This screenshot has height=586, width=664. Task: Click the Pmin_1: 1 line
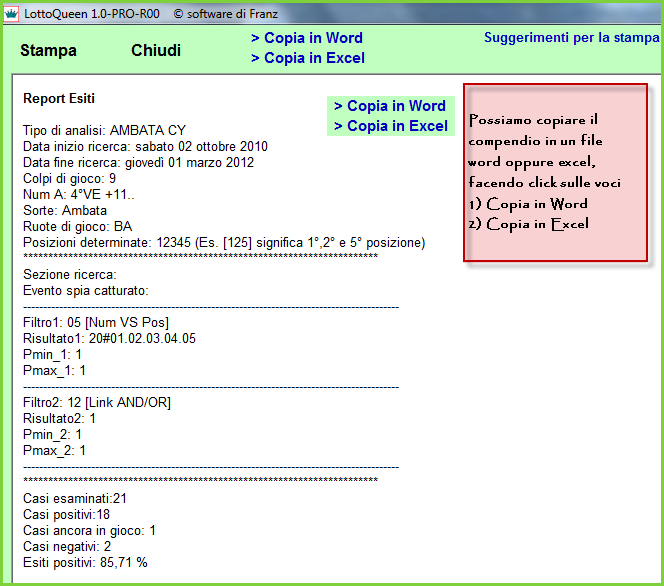point(53,355)
